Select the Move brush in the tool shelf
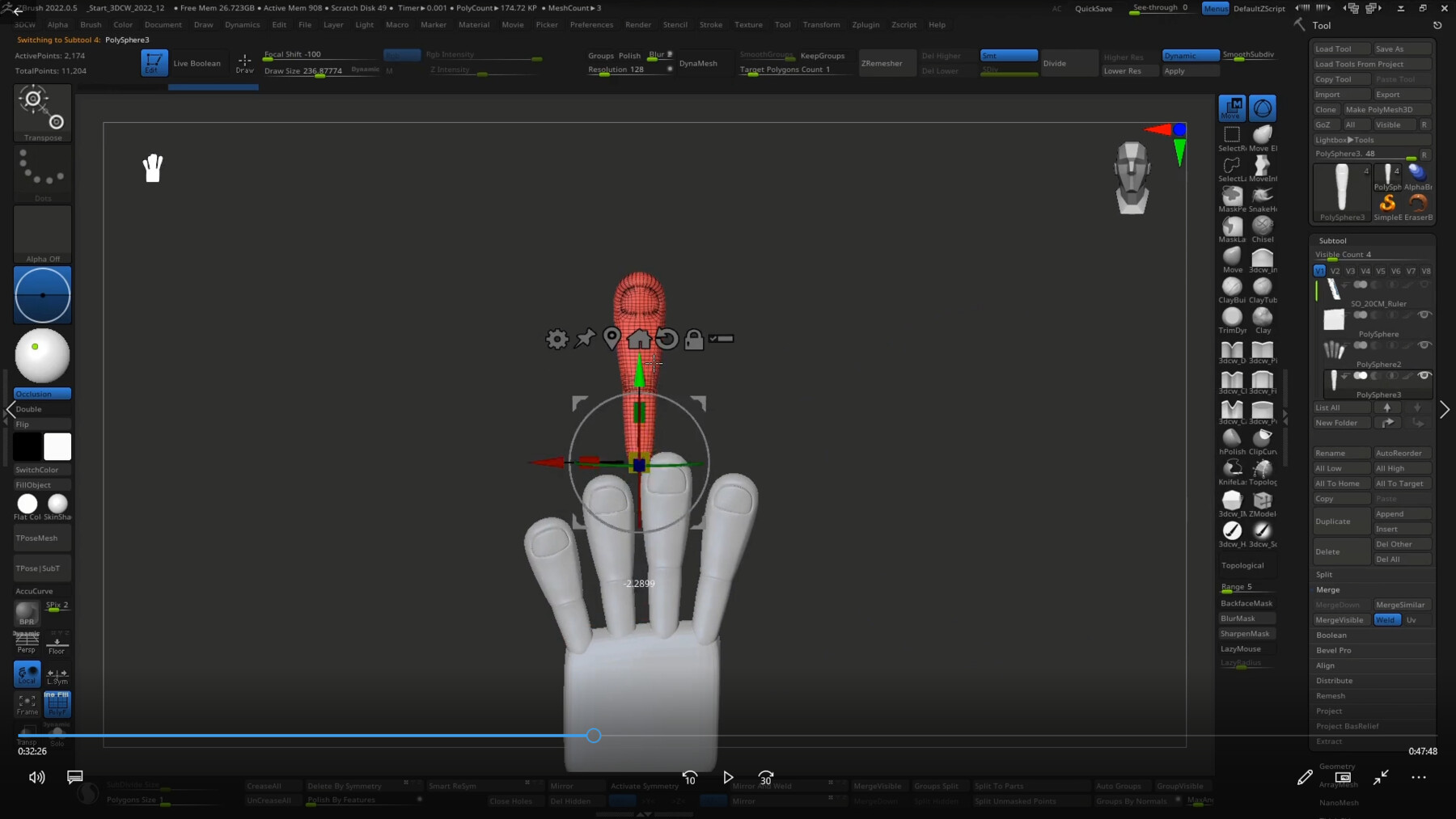Viewport: 1456px width, 819px height. point(1233,257)
